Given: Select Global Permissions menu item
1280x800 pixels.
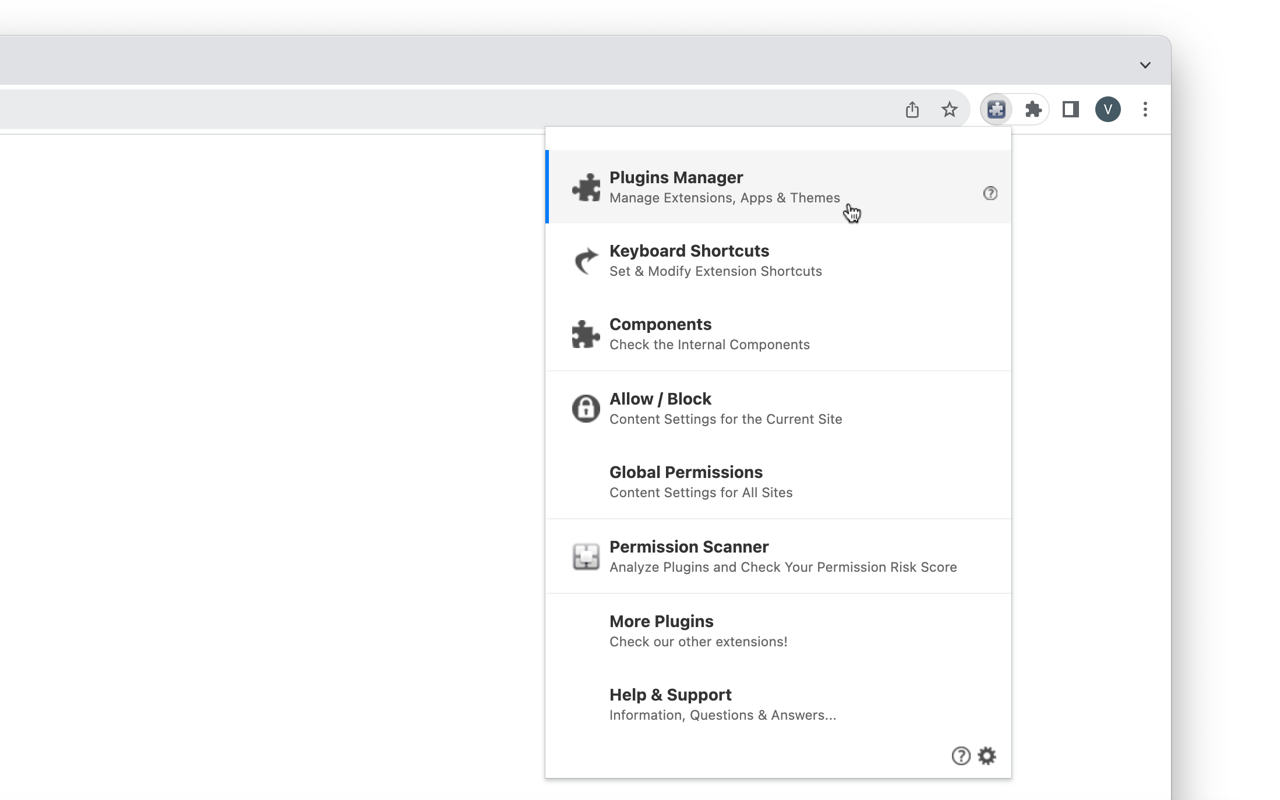Looking at the screenshot, I should pos(686,481).
